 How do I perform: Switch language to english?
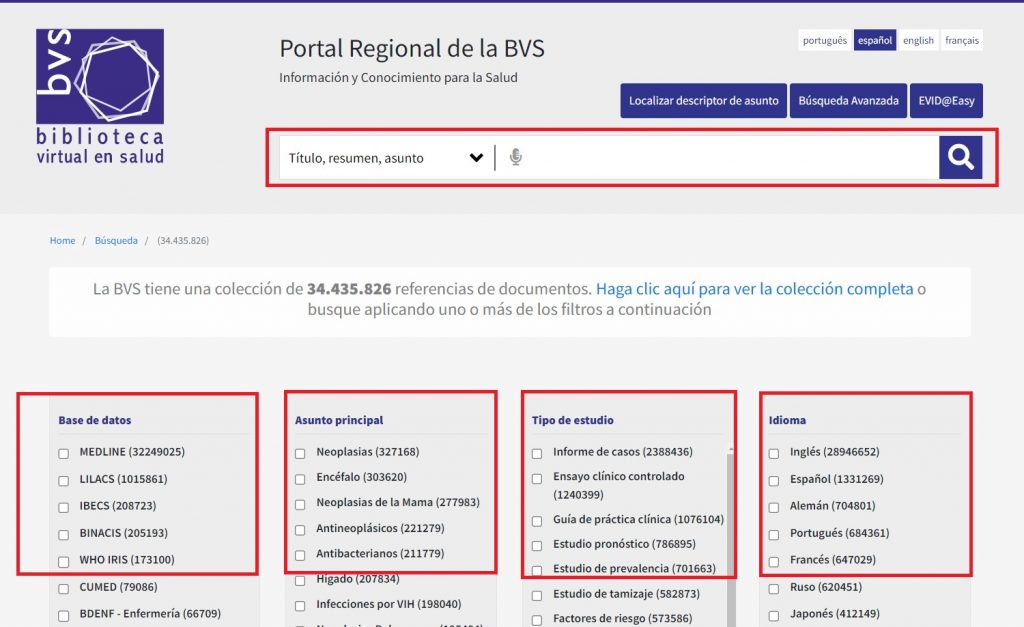[918, 40]
